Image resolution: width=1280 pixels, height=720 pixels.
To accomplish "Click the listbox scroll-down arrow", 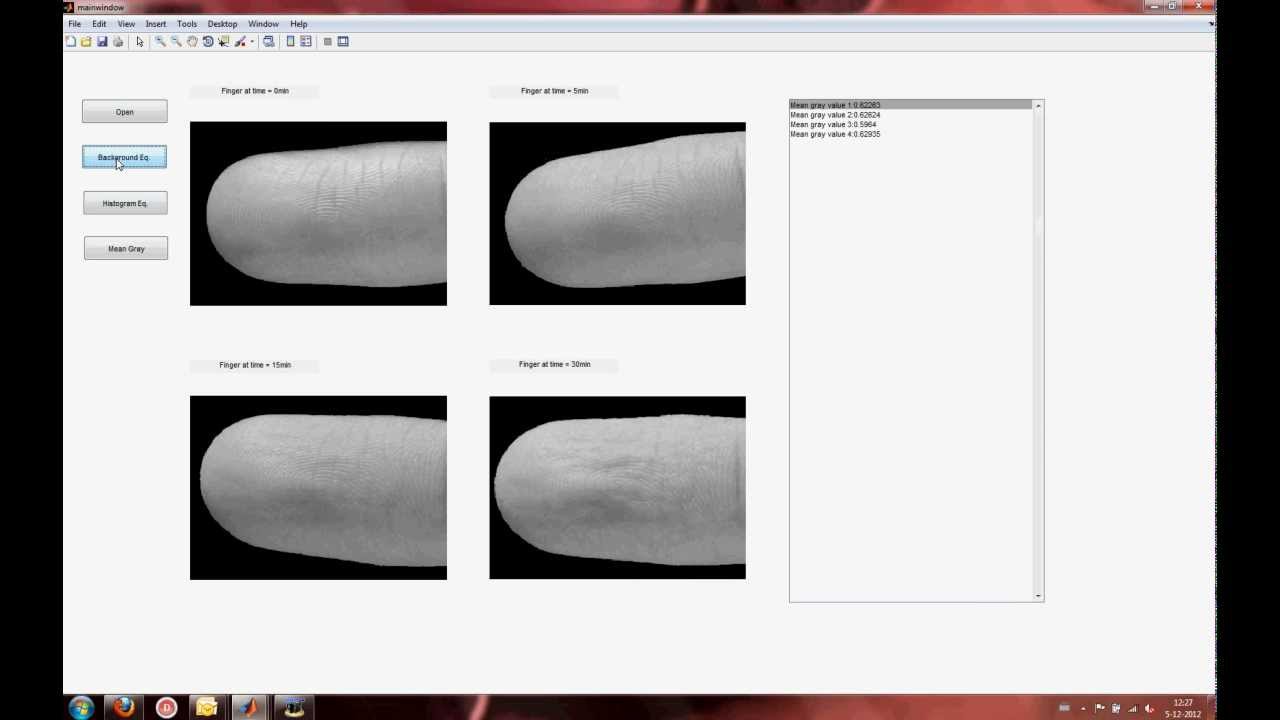I will click(1038, 596).
